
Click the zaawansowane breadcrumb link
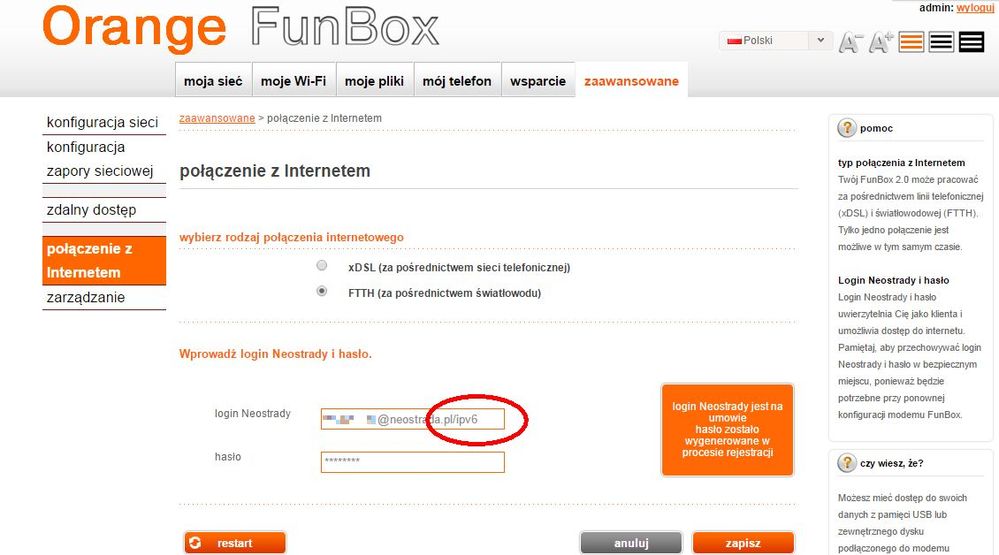[x=217, y=119]
